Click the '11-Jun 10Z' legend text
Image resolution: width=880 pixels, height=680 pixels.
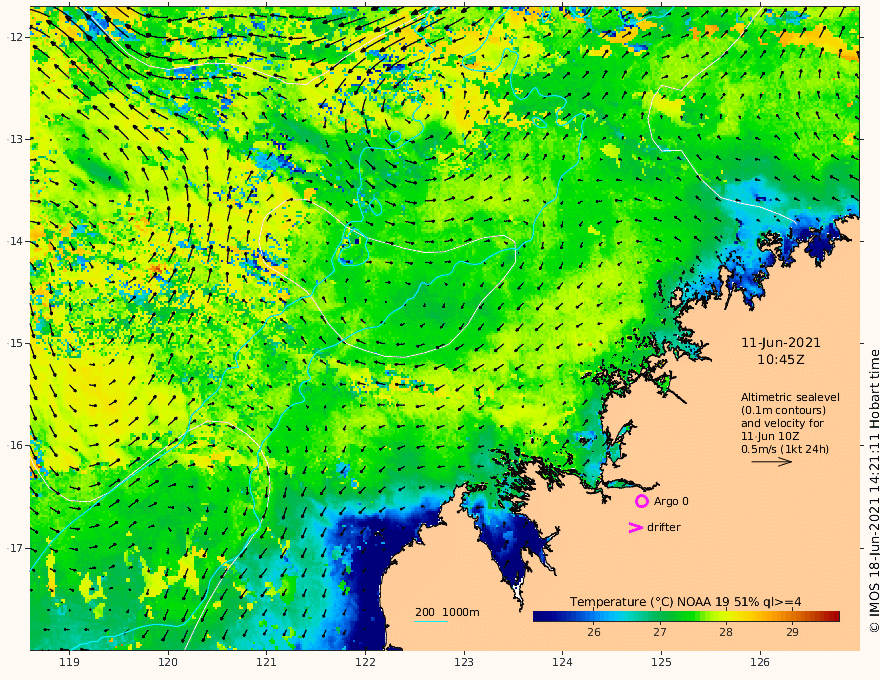click(x=770, y=436)
